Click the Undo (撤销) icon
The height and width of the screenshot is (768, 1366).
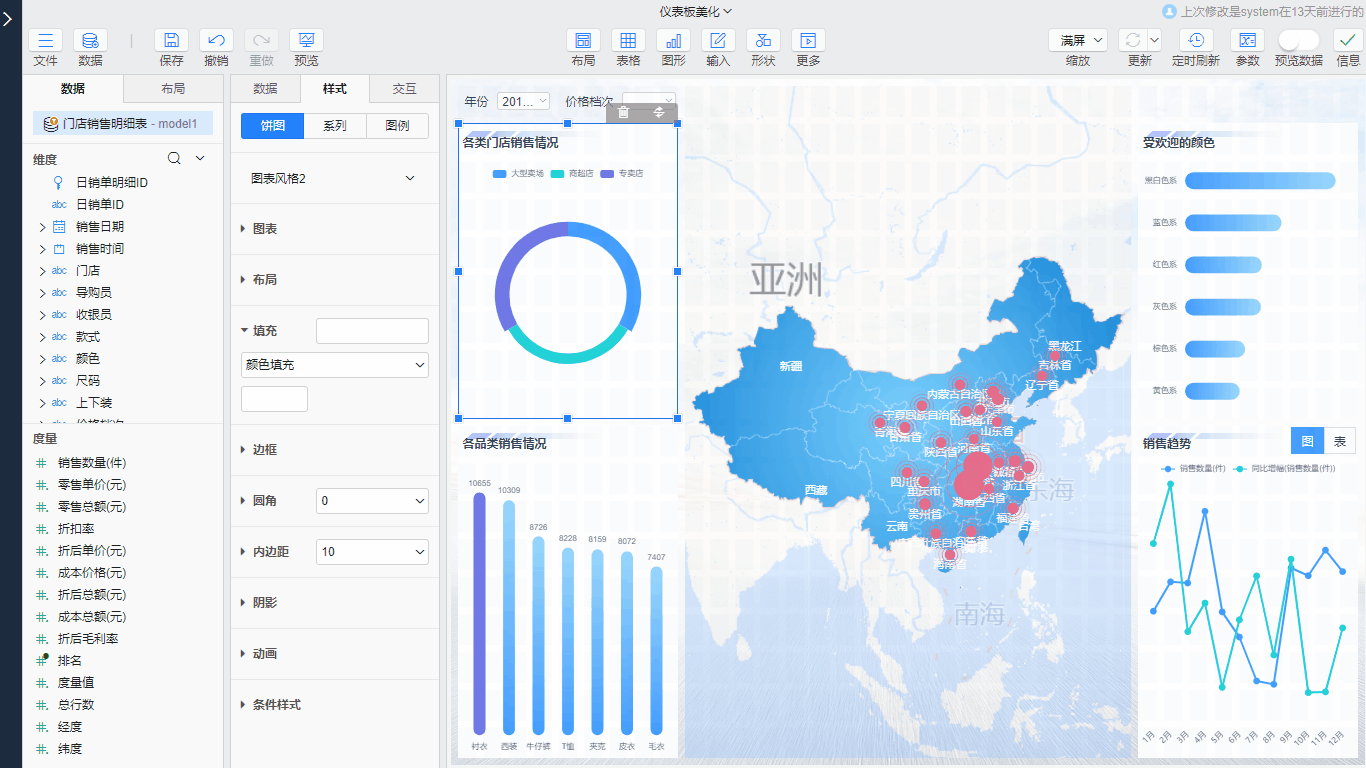click(216, 41)
